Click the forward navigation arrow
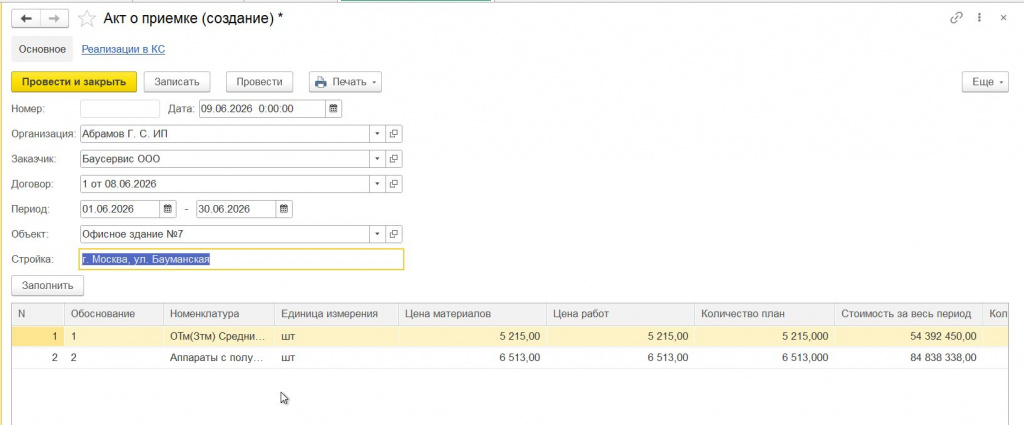1024x425 pixels. point(54,19)
